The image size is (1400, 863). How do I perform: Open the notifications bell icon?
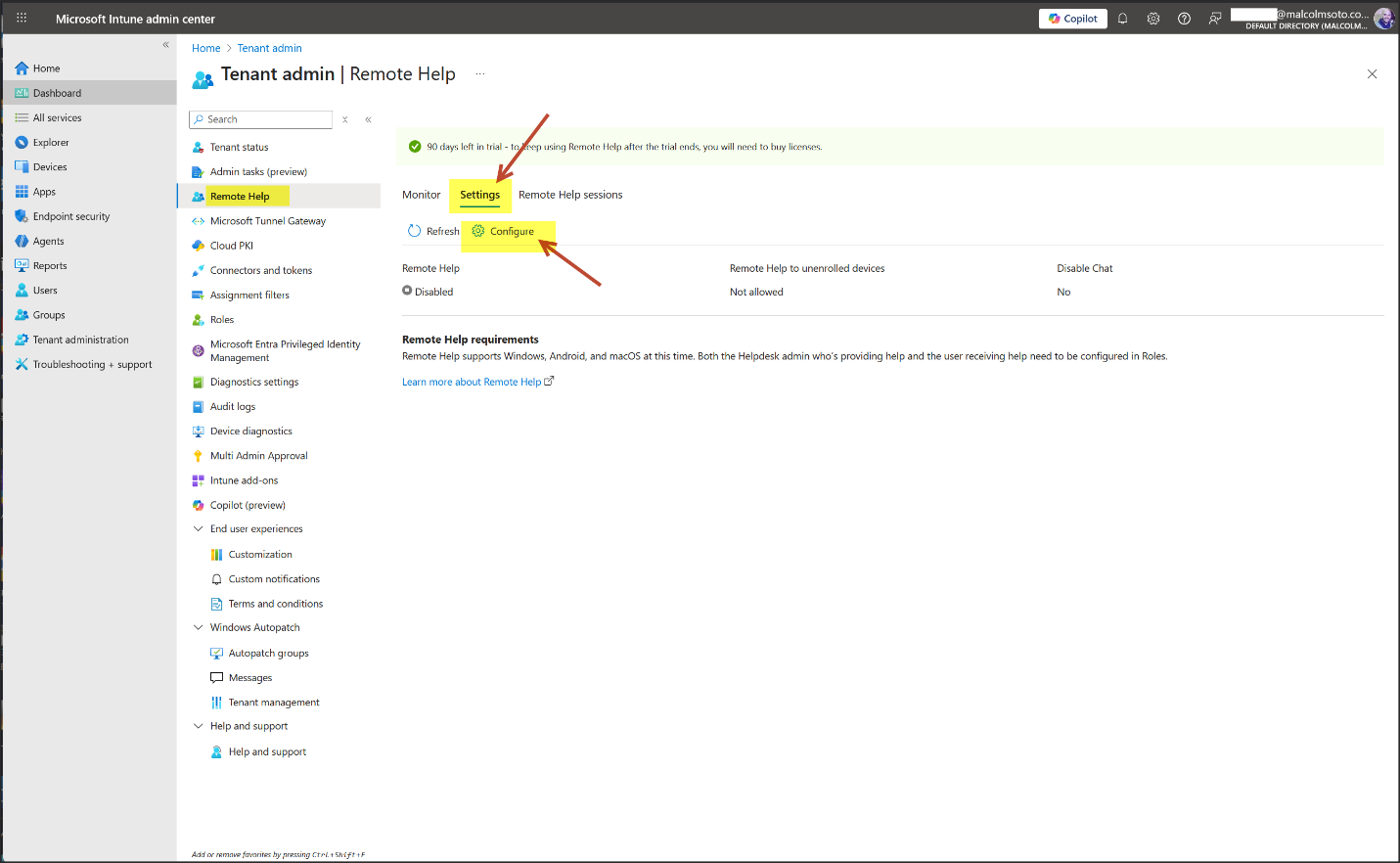(1122, 19)
